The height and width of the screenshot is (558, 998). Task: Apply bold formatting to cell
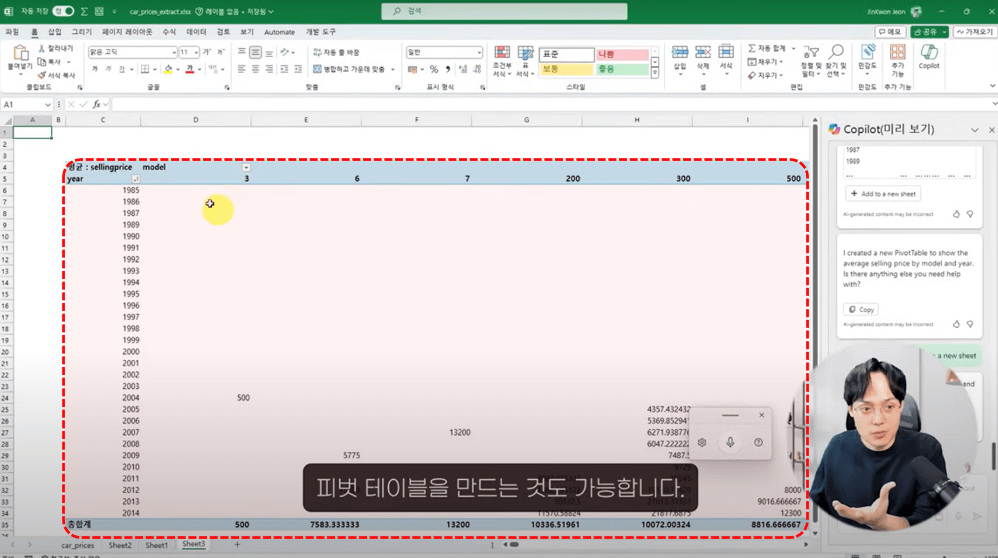click(x=95, y=69)
